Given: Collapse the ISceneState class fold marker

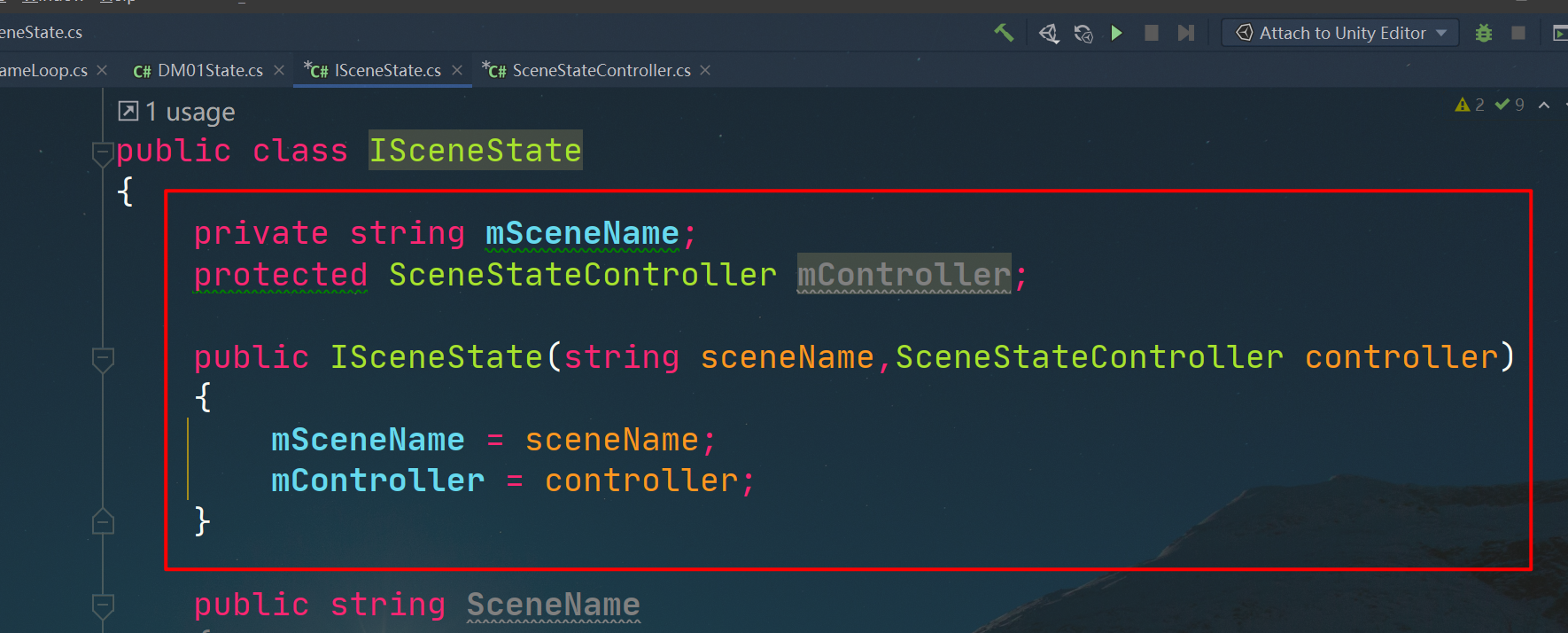Looking at the screenshot, I should click(103, 152).
